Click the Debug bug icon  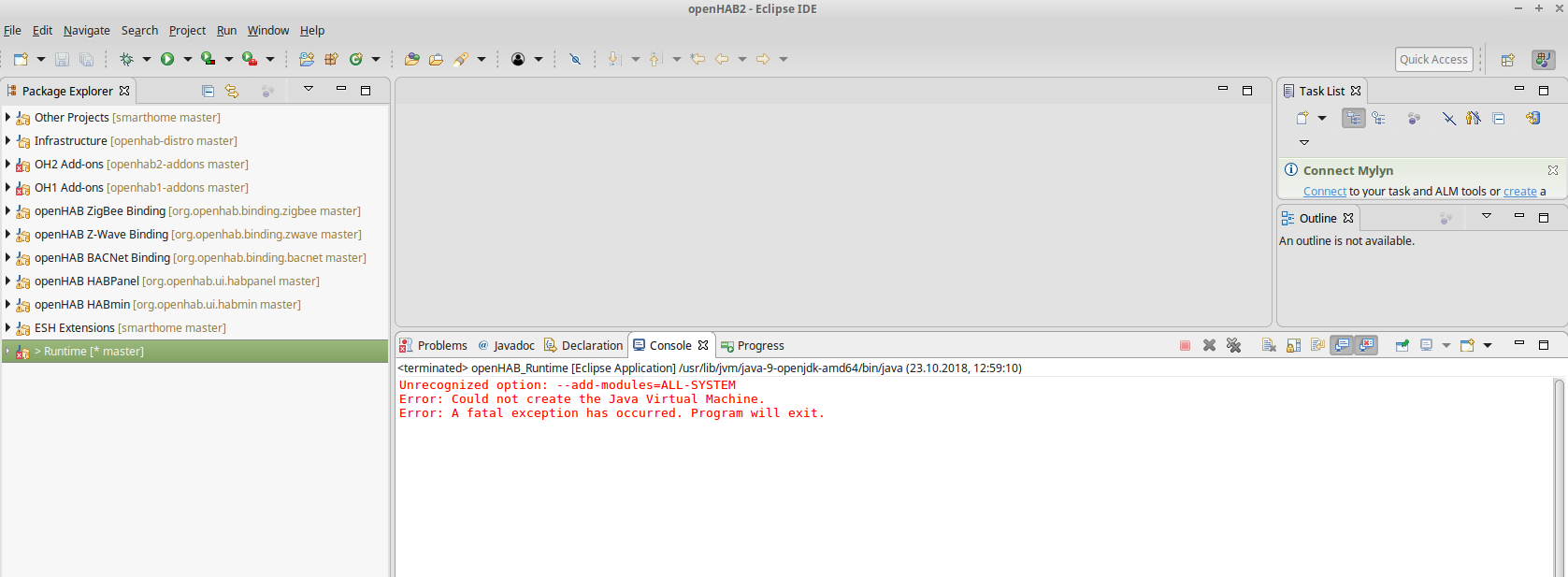point(126,59)
